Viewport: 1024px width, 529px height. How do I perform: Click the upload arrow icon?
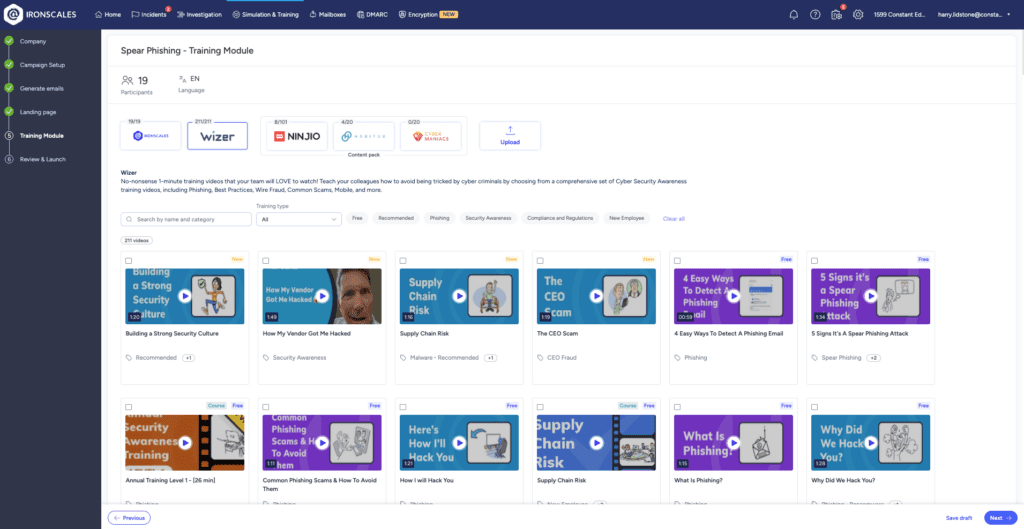click(510, 131)
